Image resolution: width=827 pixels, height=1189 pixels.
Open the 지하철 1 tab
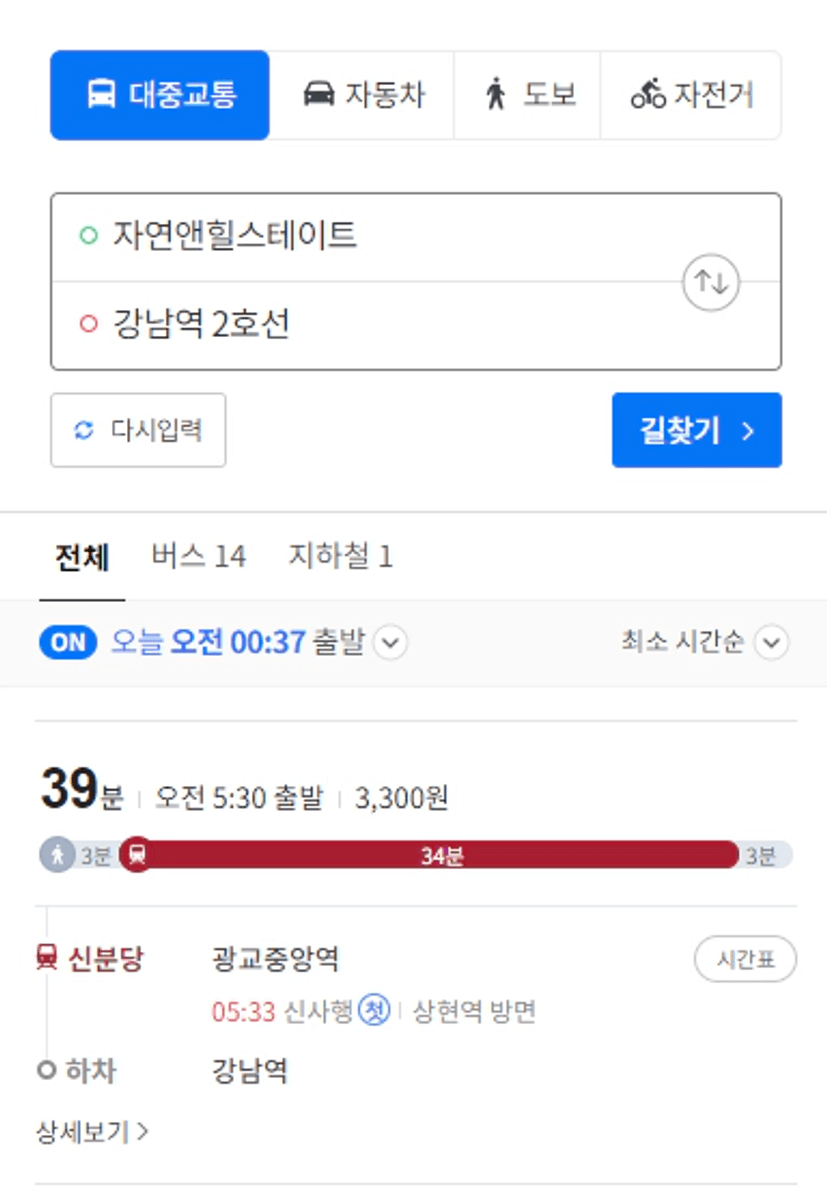click(x=340, y=556)
